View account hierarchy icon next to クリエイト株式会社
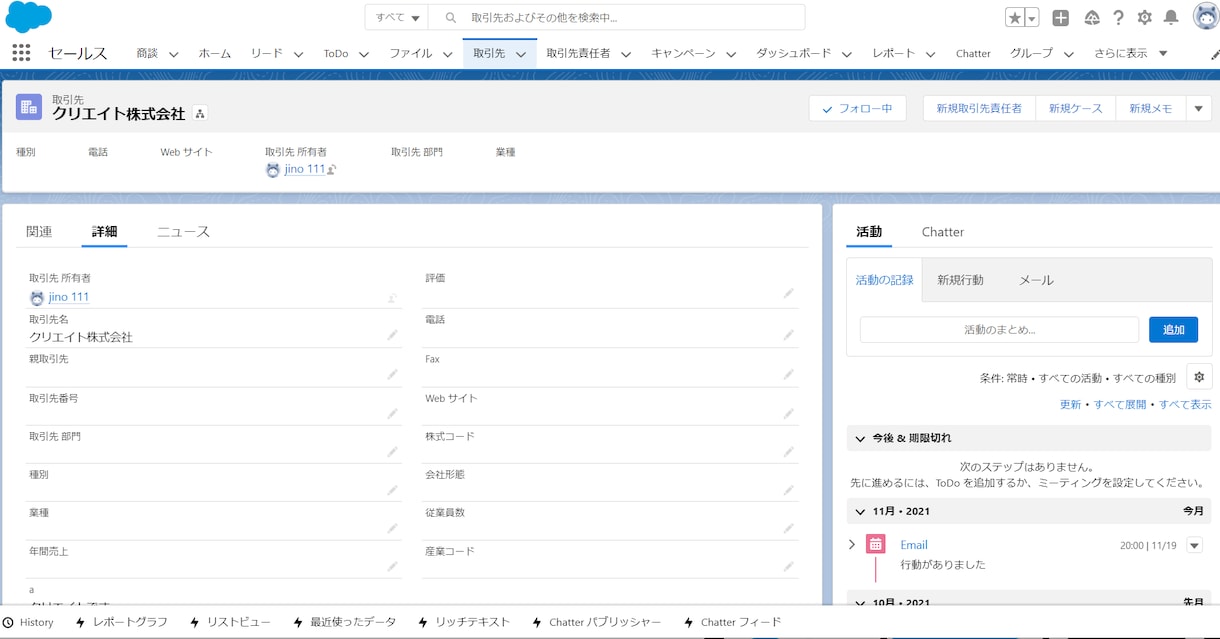1220x639 pixels. click(x=200, y=114)
